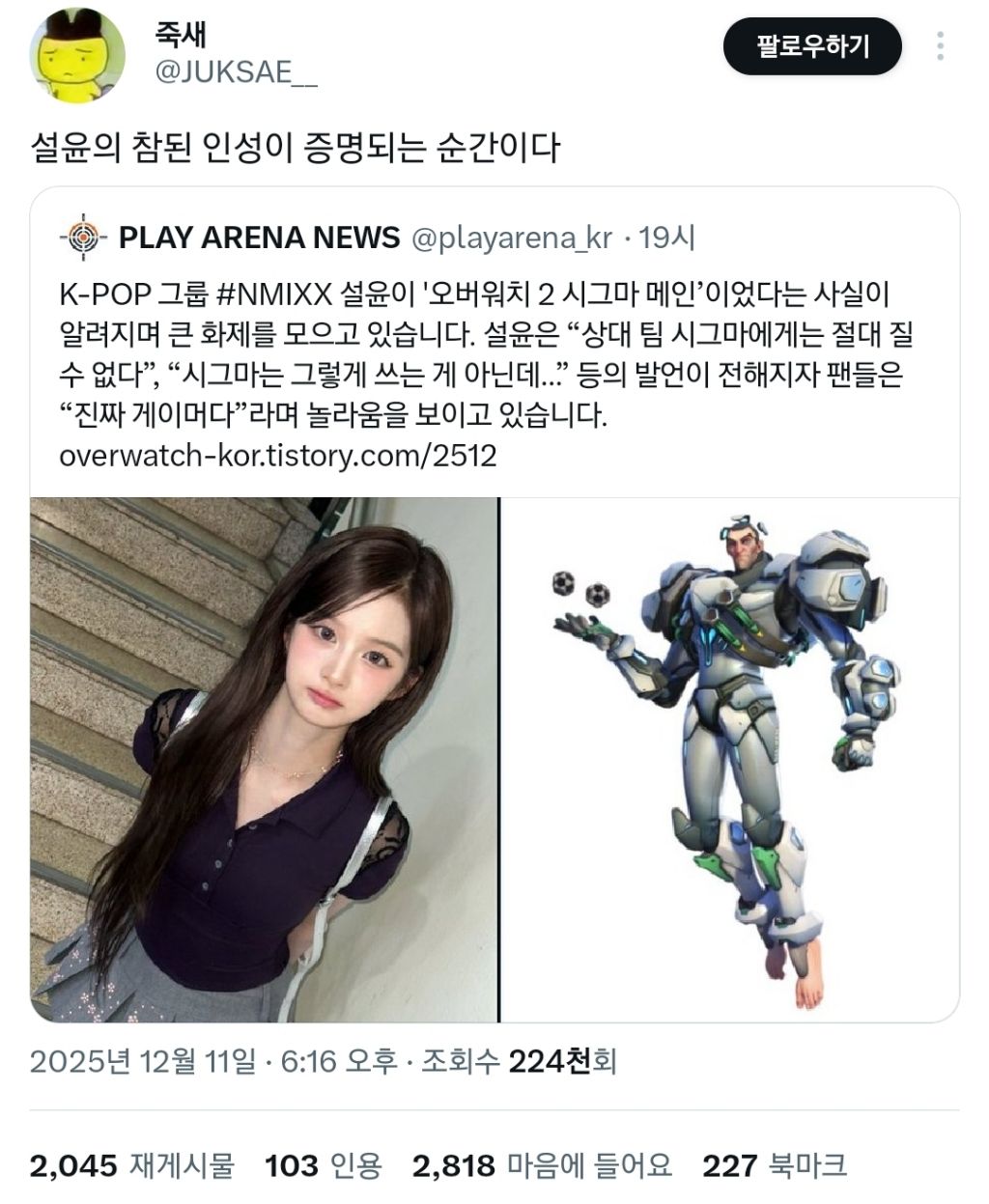
Task: Open the 227 북마크 bookmarks count
Action: click(775, 1165)
